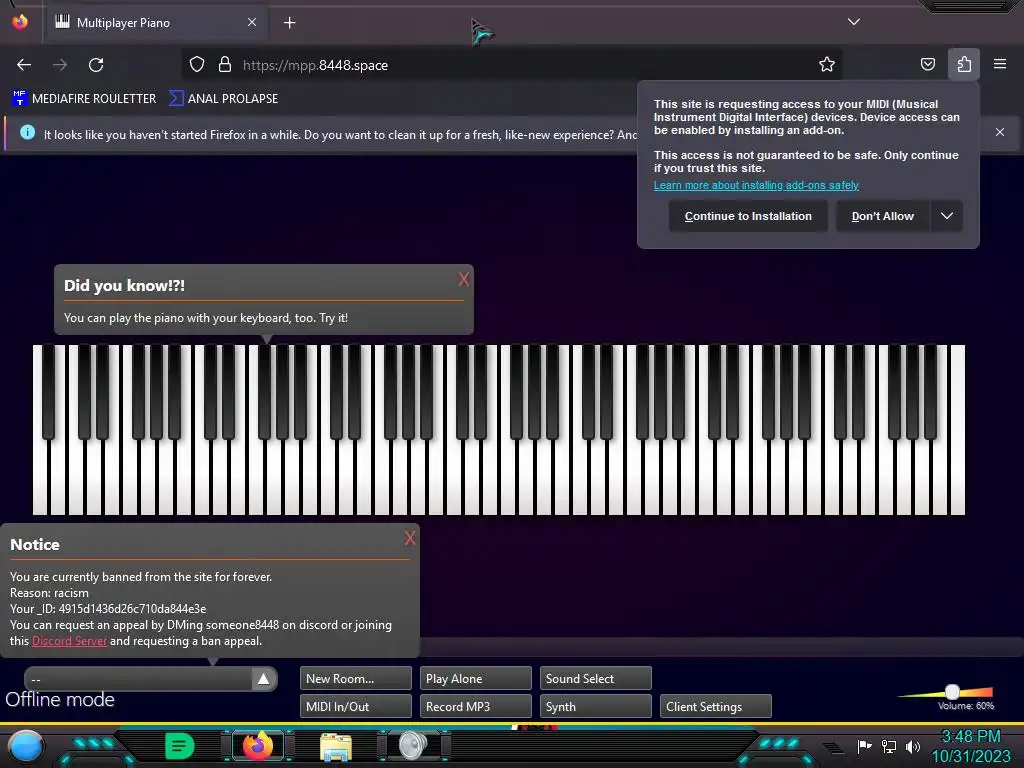Open File Explorer from the taskbar
The image size is (1024, 768).
[x=336, y=746]
